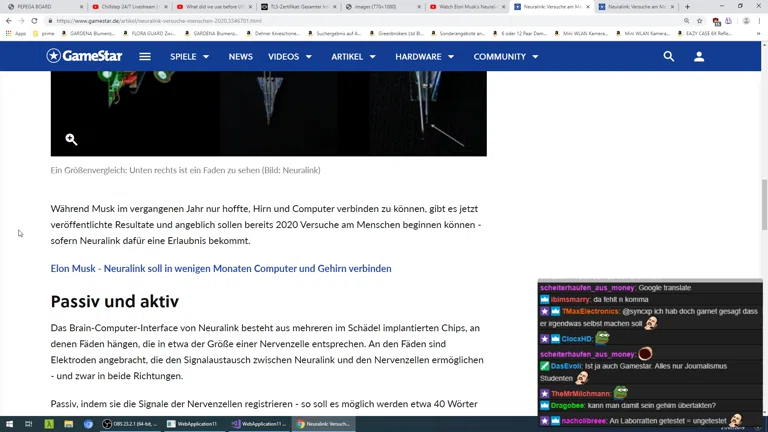The image size is (768, 432).
Task: Open the 'EAZY CASE 6X' bookmark
Action: point(704,33)
